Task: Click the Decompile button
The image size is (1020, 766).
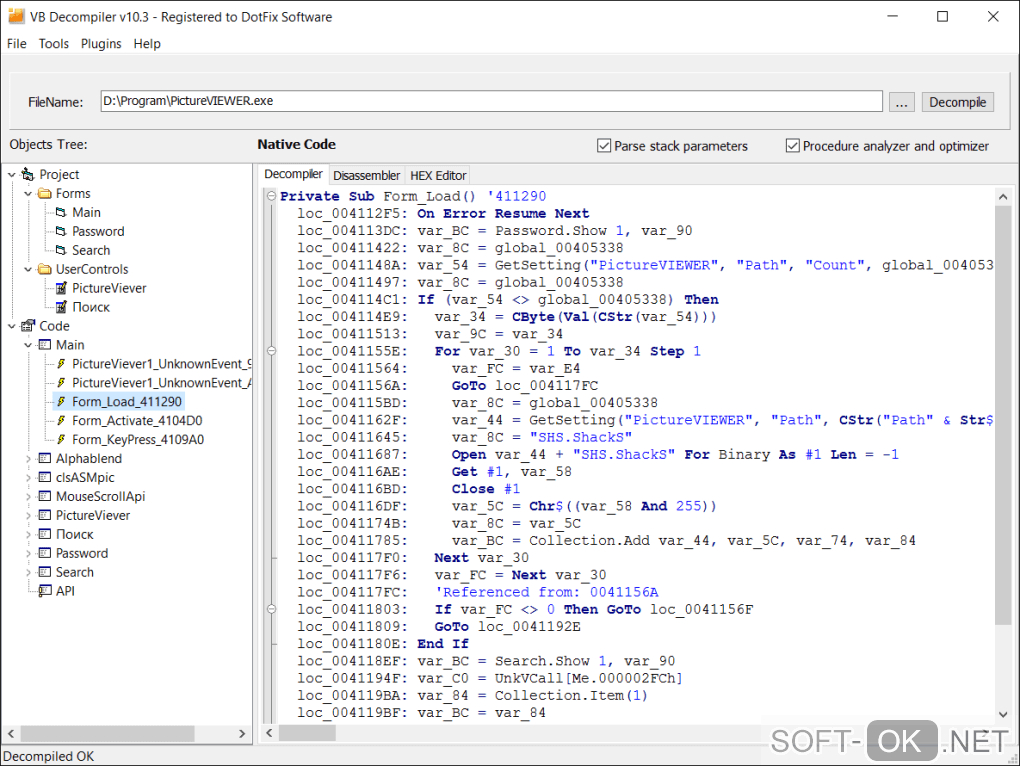Action: point(957,102)
